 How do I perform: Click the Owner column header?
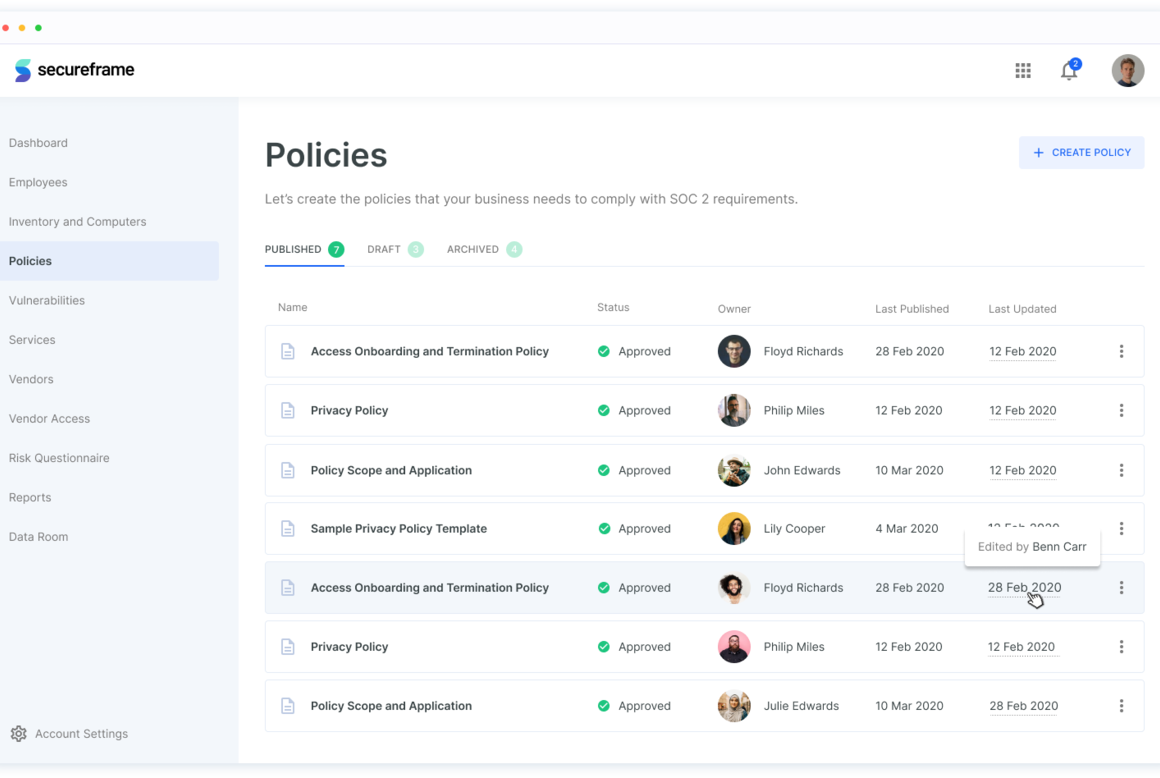click(x=734, y=309)
